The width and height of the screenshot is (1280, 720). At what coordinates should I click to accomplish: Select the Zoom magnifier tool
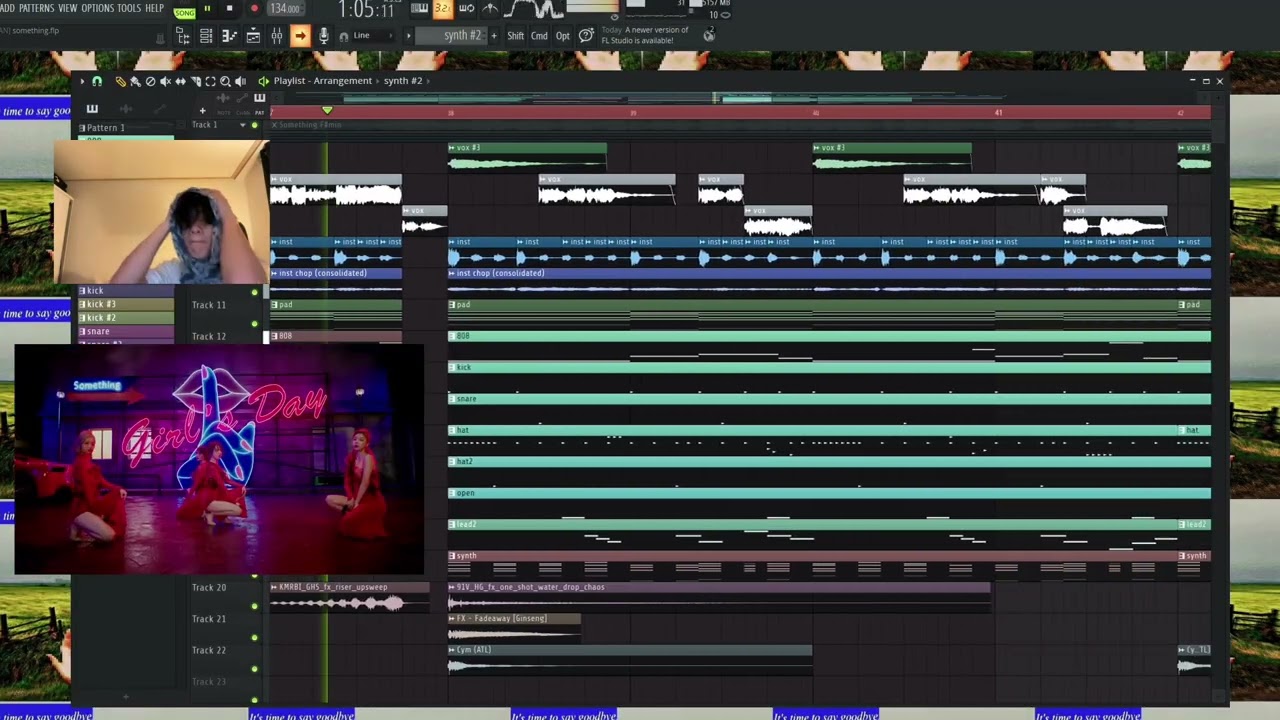[225, 81]
